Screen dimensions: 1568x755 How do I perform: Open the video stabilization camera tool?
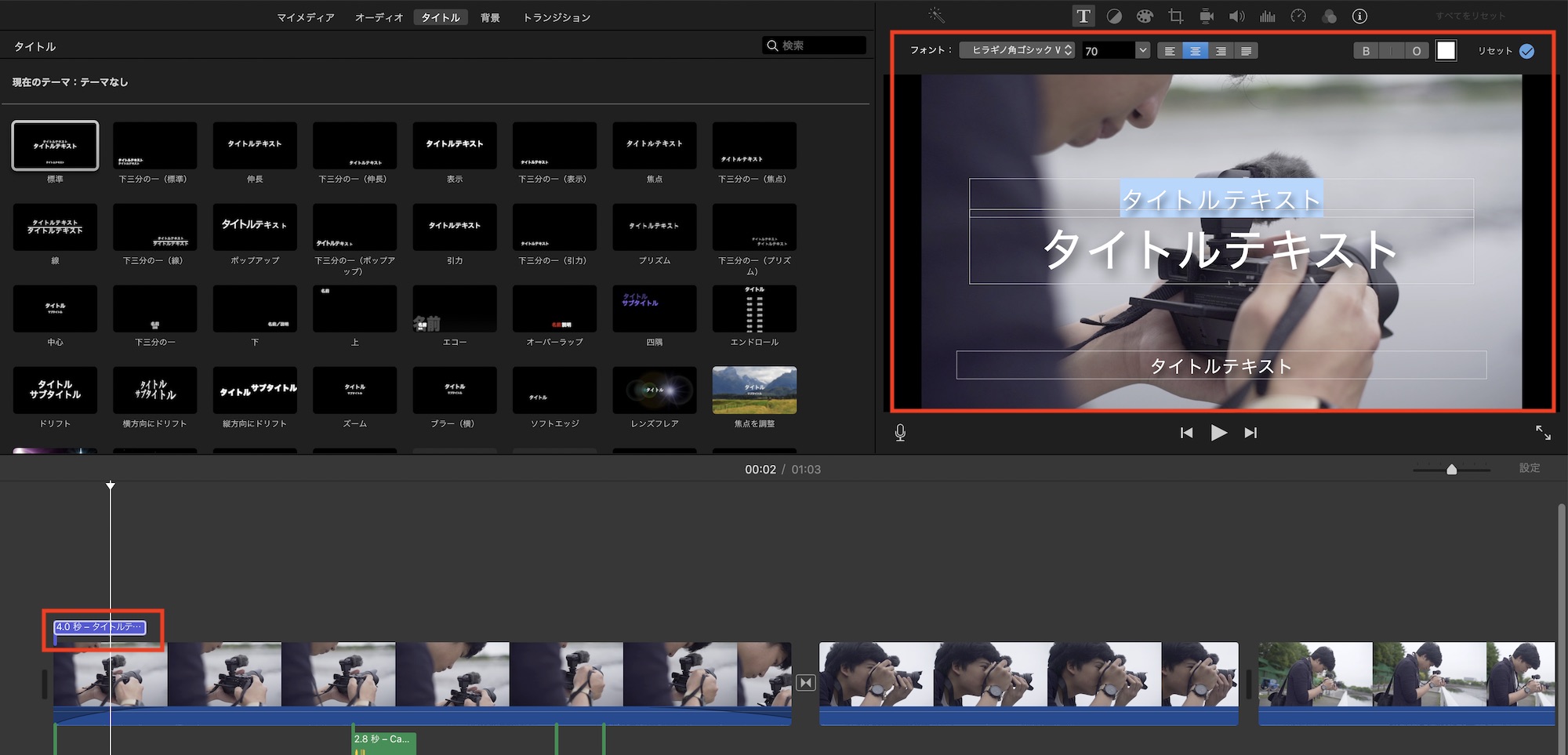point(1206,16)
